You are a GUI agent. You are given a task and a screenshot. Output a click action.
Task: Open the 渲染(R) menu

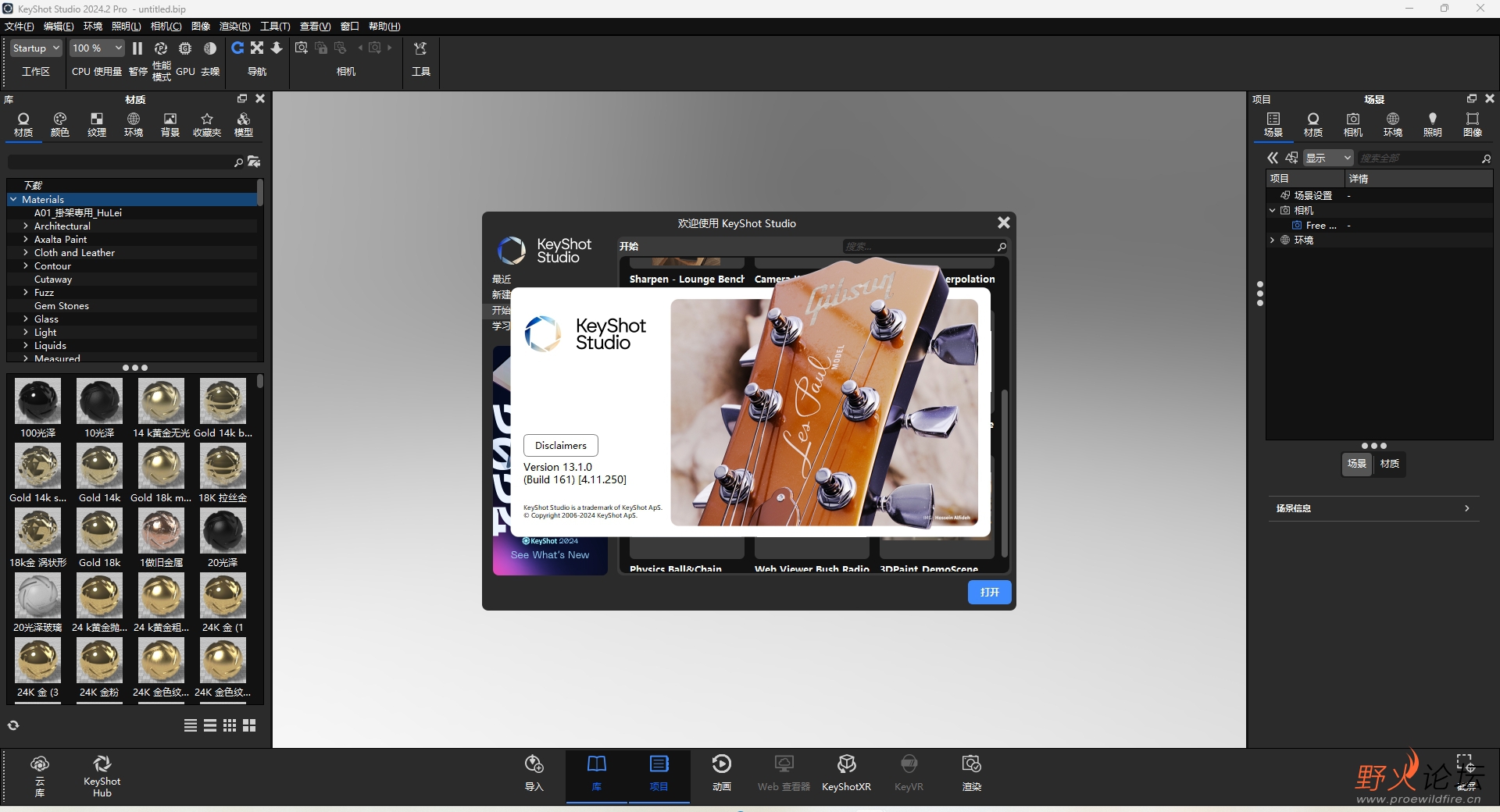[234, 27]
